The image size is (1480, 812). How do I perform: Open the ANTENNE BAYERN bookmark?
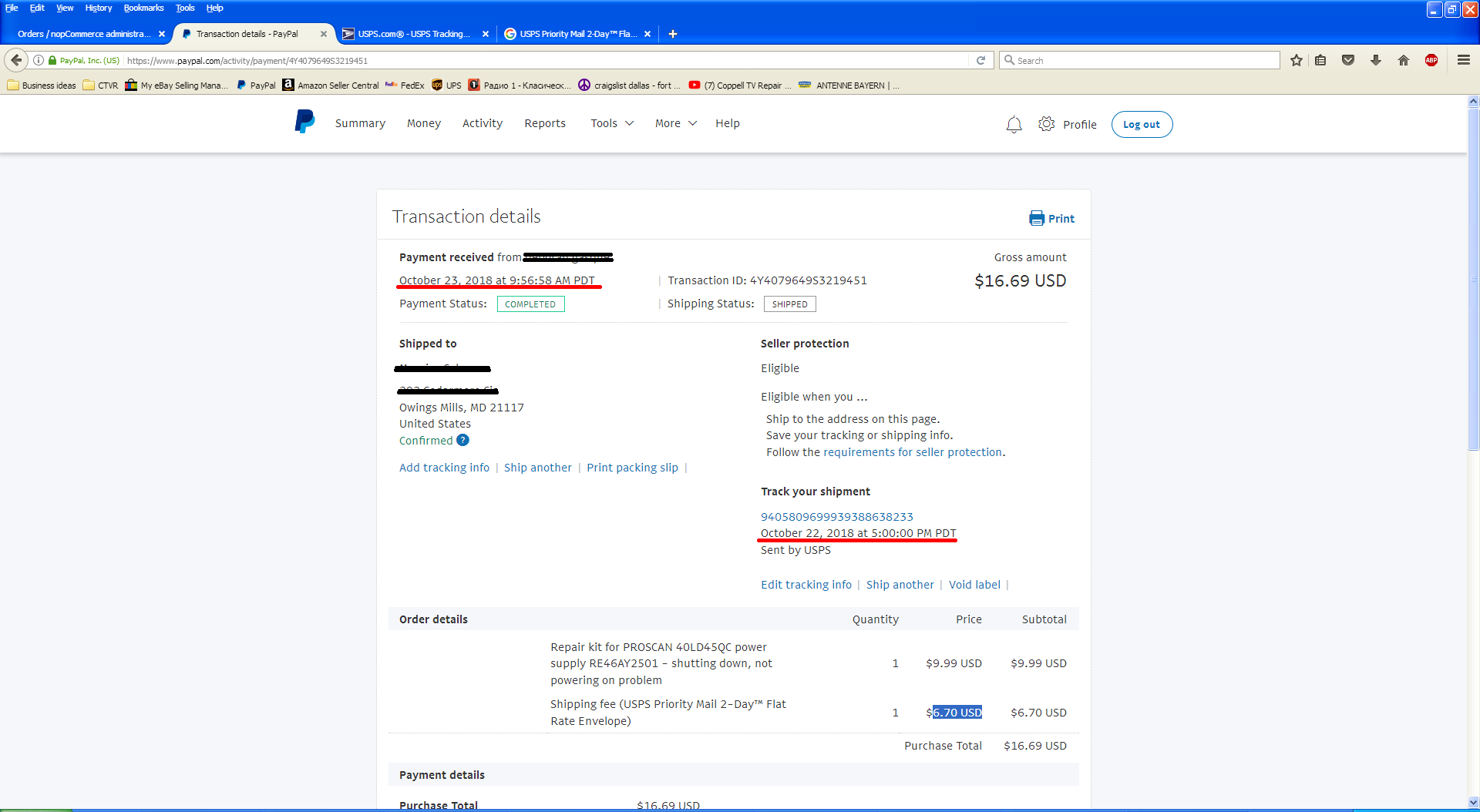point(848,86)
